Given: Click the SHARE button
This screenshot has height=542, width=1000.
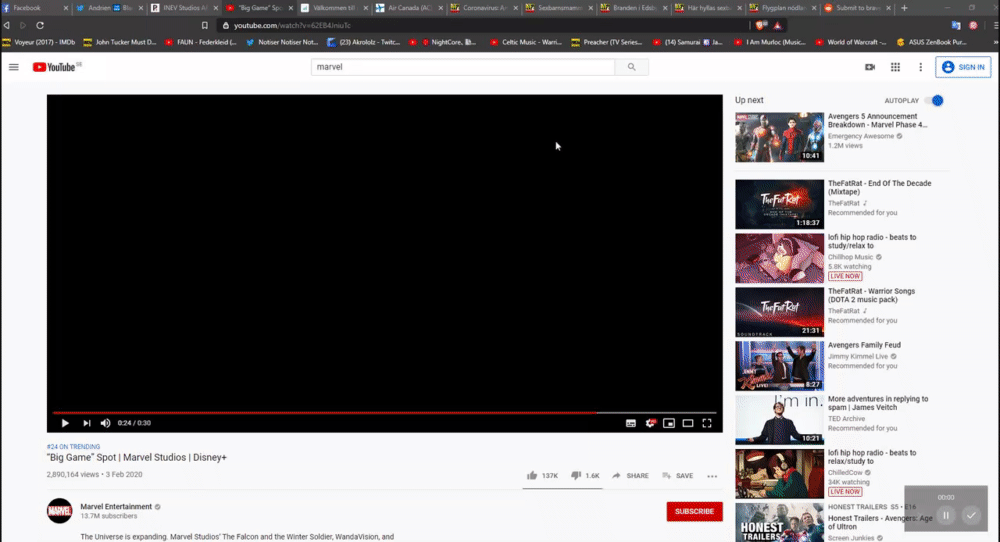Looking at the screenshot, I should click(631, 476).
